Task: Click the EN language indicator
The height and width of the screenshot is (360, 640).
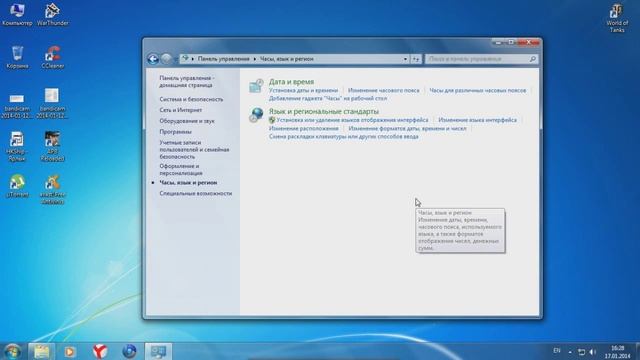Action: click(557, 351)
